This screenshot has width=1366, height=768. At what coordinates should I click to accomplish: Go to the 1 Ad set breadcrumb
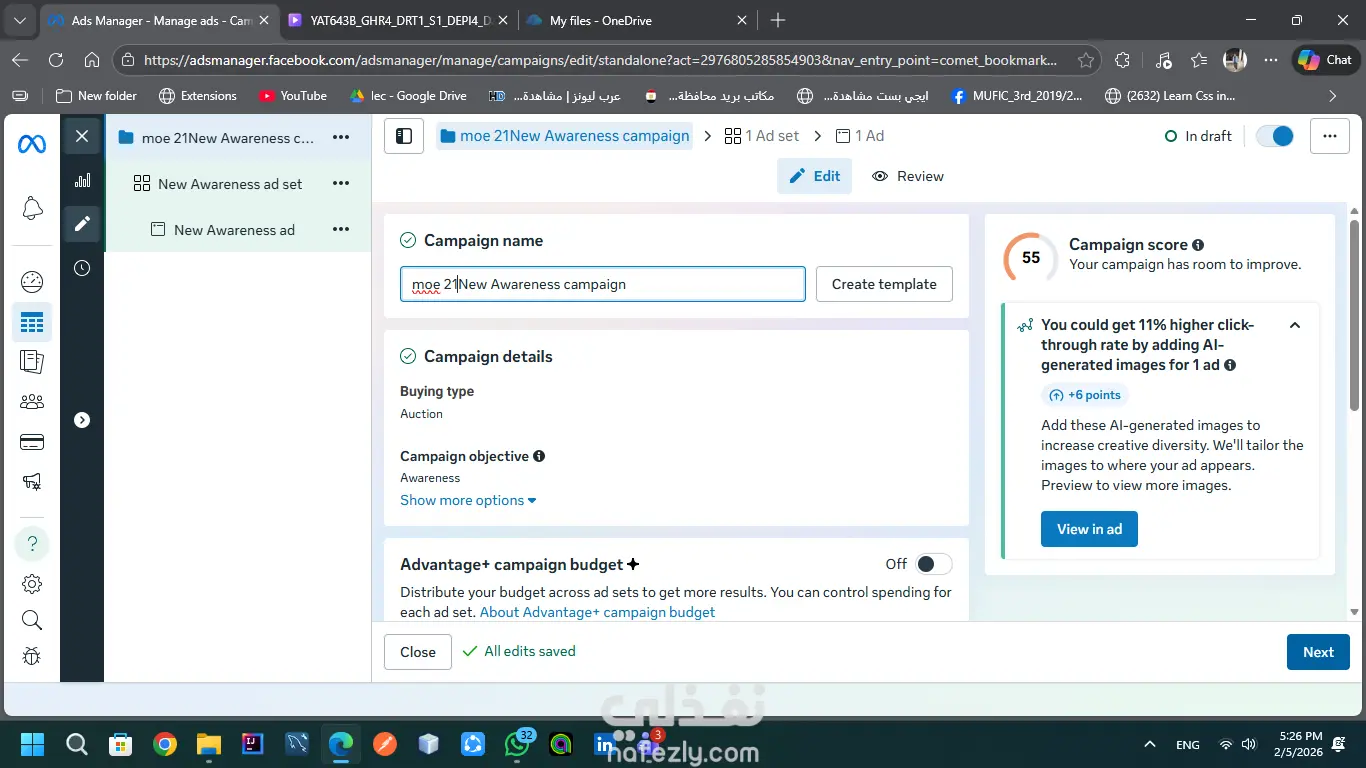tap(762, 136)
